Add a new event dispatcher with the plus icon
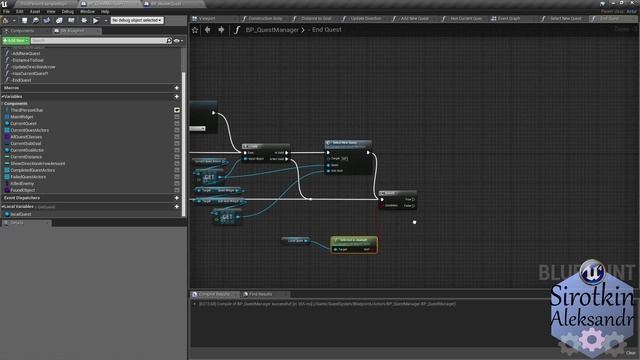This screenshot has height=360, width=640. click(177, 198)
